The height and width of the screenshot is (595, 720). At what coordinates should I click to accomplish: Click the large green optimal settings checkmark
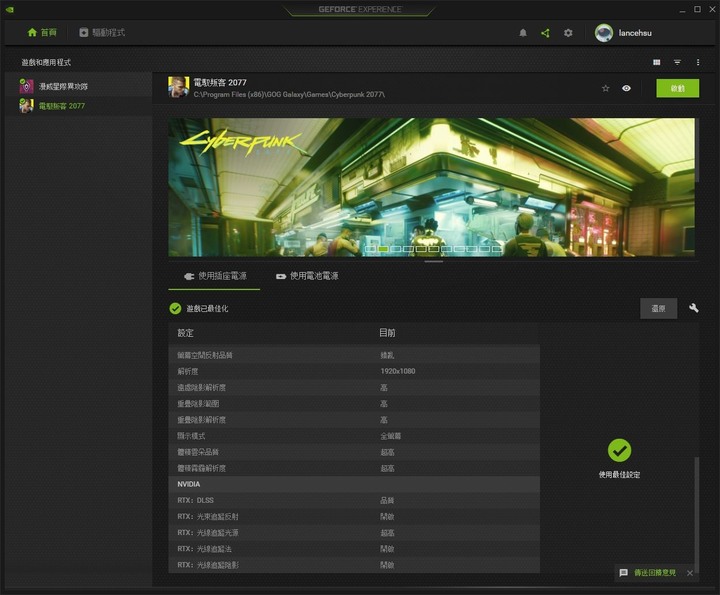point(619,450)
